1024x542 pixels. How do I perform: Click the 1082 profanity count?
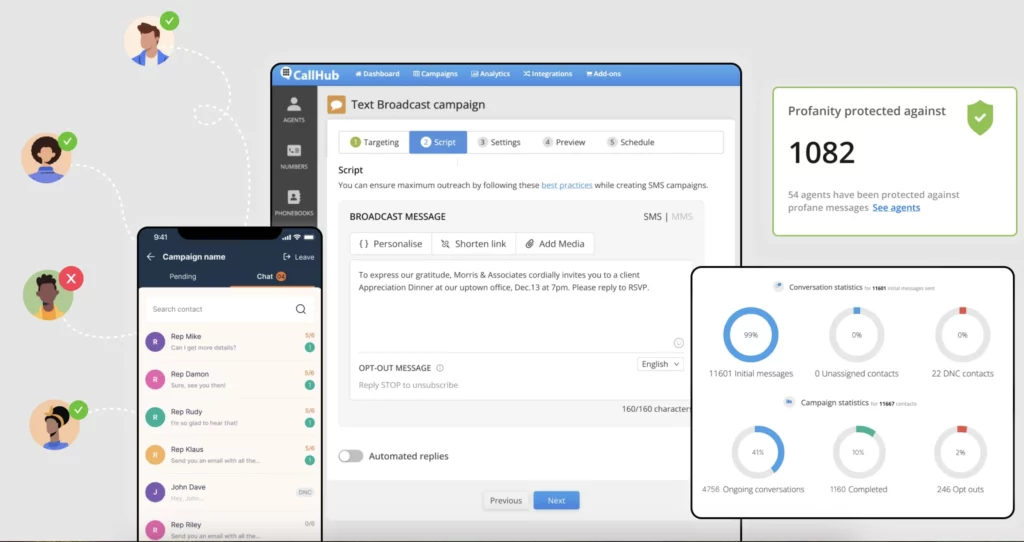click(822, 153)
